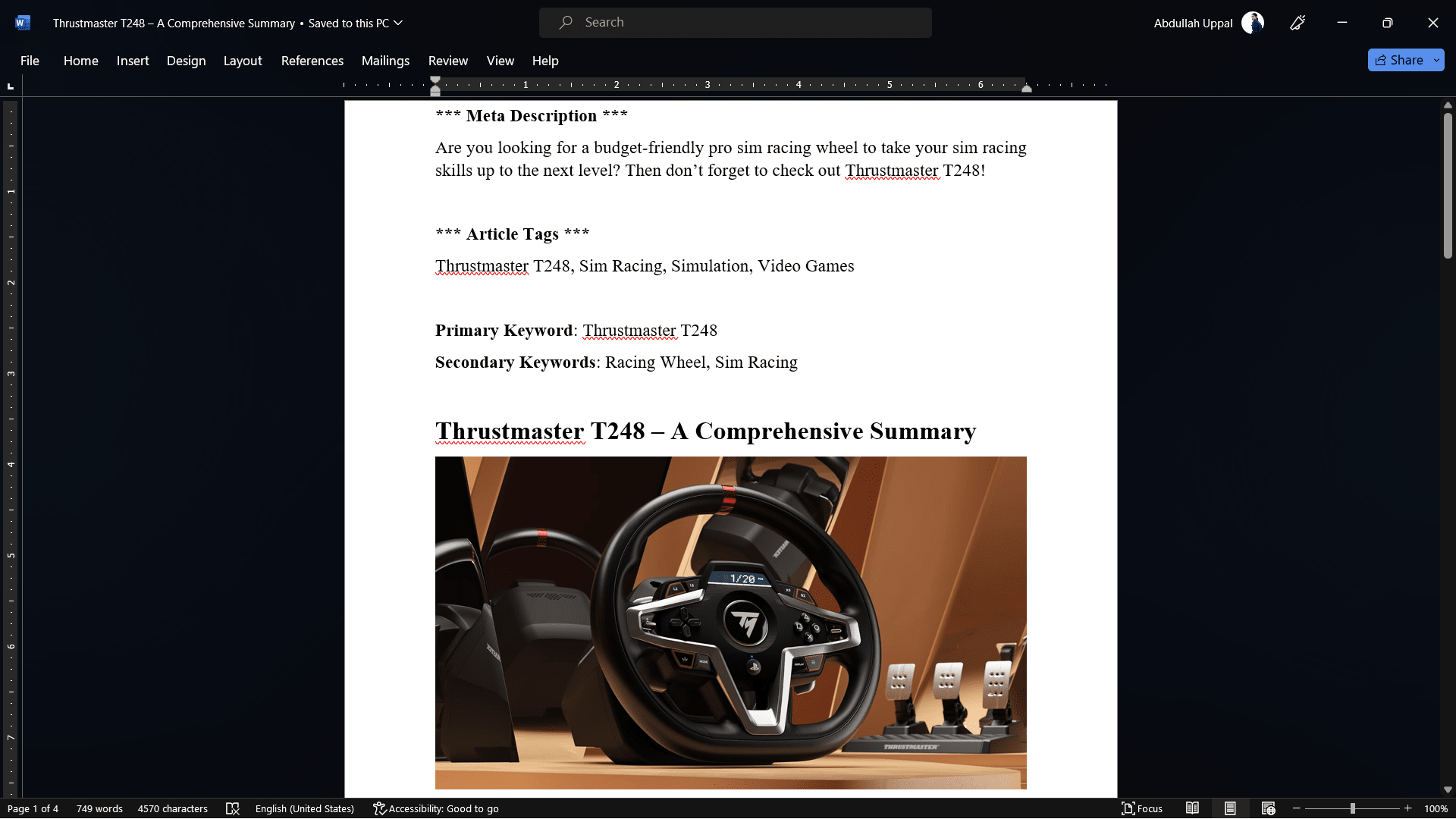Click the Word document icon in title bar
Image resolution: width=1456 pixels, height=819 pixels.
point(22,22)
